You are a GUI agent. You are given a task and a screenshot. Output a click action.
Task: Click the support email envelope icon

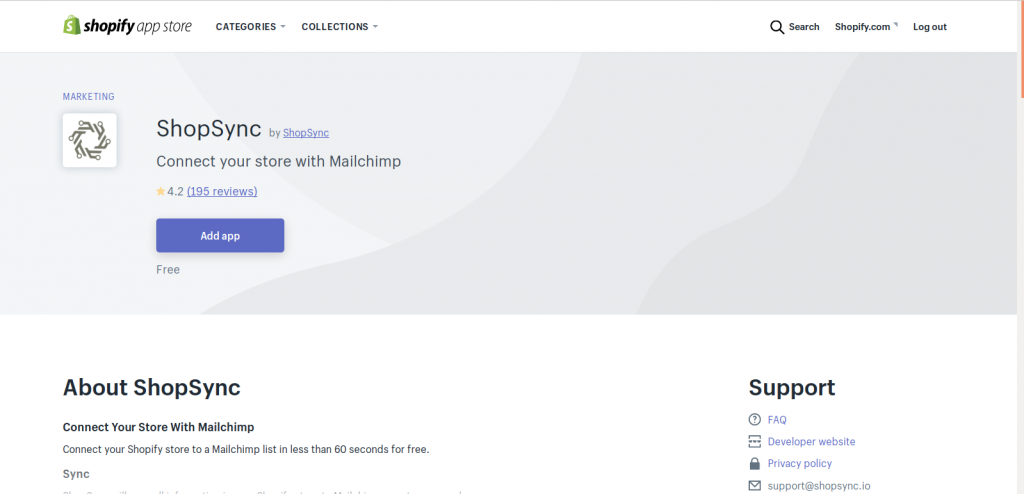(x=755, y=486)
